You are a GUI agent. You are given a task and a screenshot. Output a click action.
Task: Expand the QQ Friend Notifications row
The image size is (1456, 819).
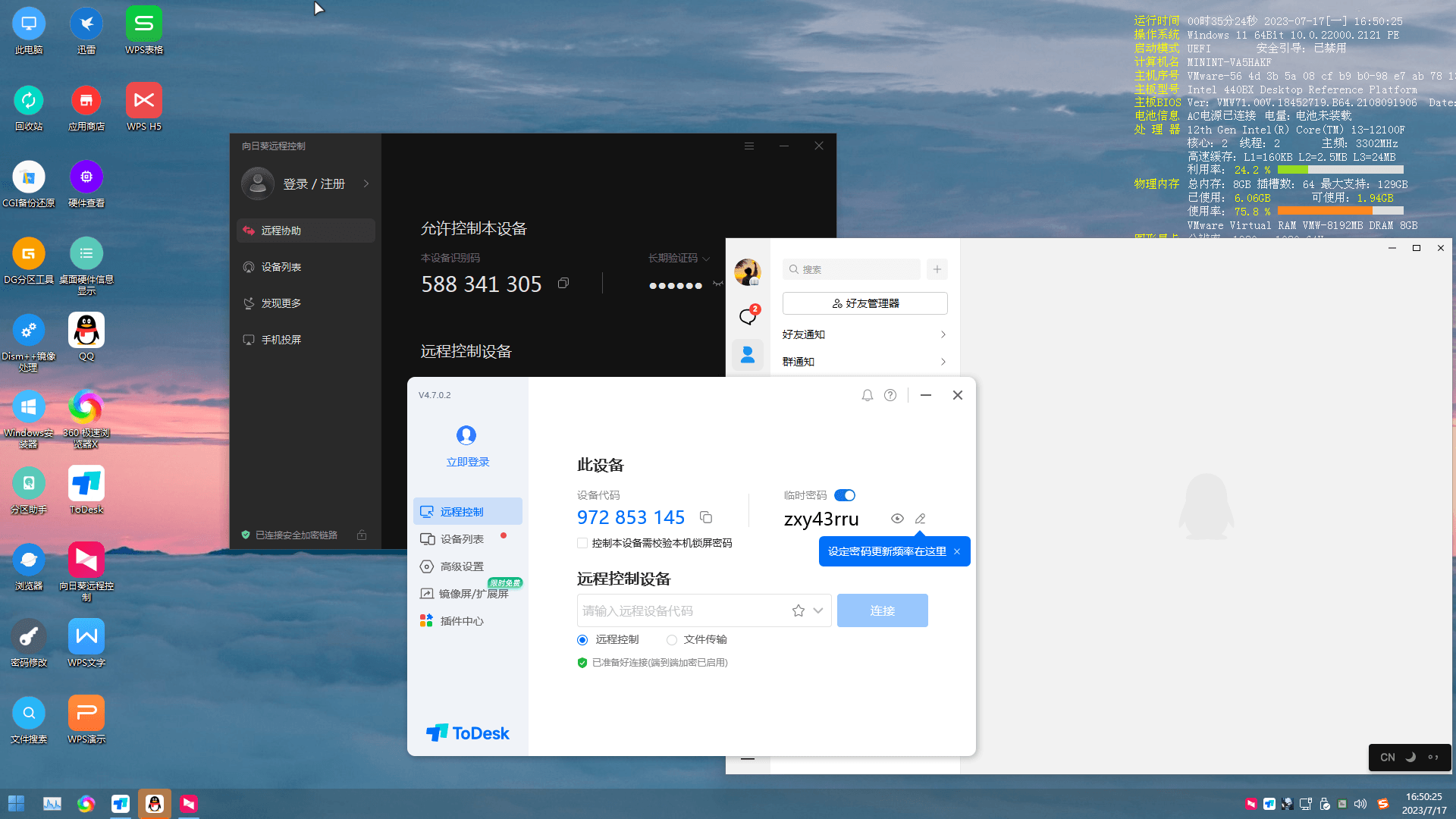(x=864, y=334)
